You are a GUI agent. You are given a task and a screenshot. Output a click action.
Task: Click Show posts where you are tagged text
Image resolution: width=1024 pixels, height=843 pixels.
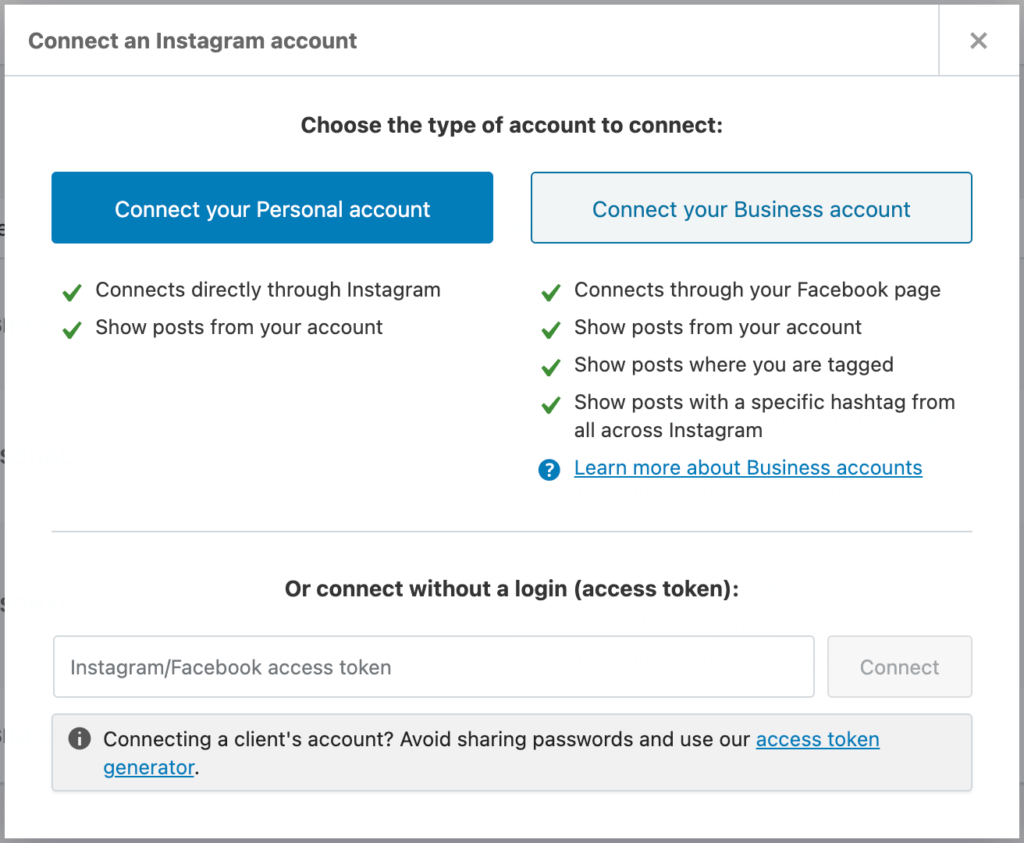coord(733,364)
